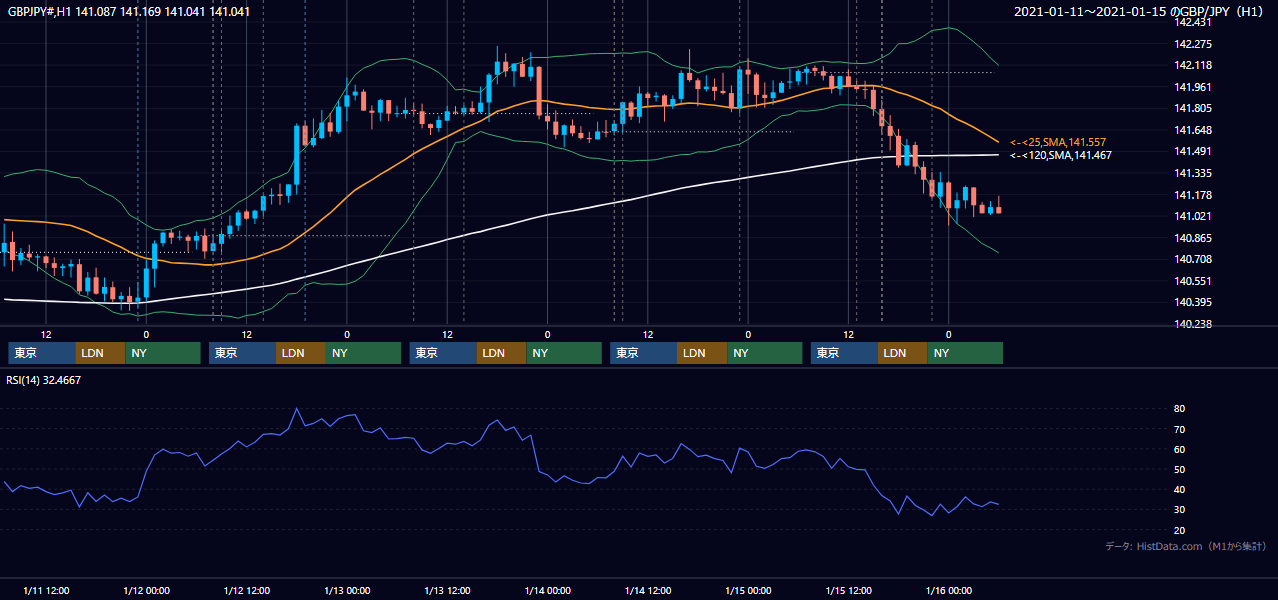
Task: Click RSI scale label 80
Action: click(x=1180, y=409)
